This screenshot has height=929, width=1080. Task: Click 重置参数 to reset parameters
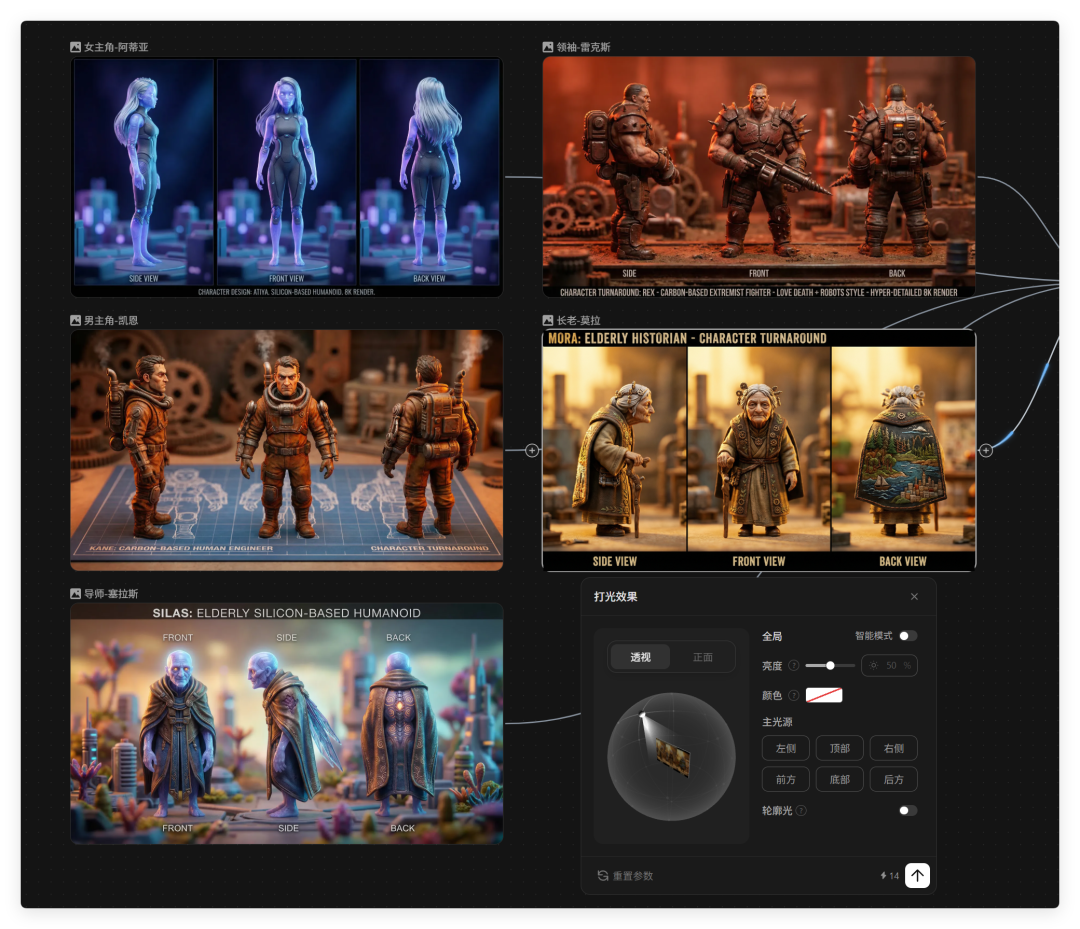(626, 876)
